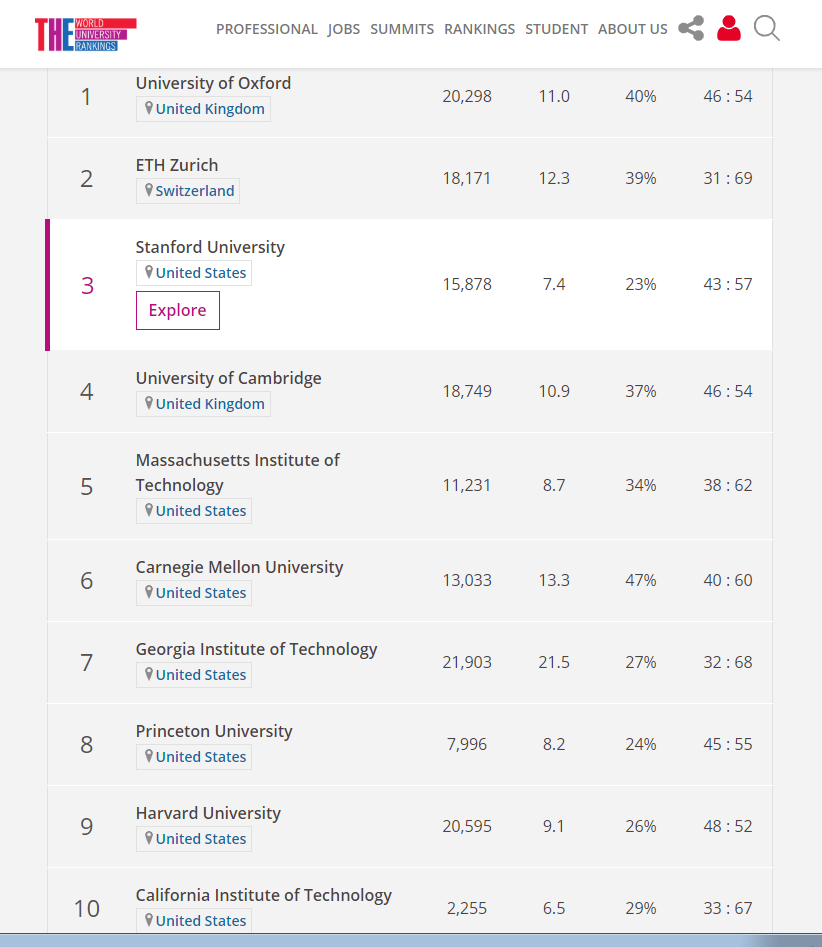This screenshot has height=947, width=822.
Task: Click the location pin beside Switzerland
Action: pyautogui.click(x=149, y=190)
